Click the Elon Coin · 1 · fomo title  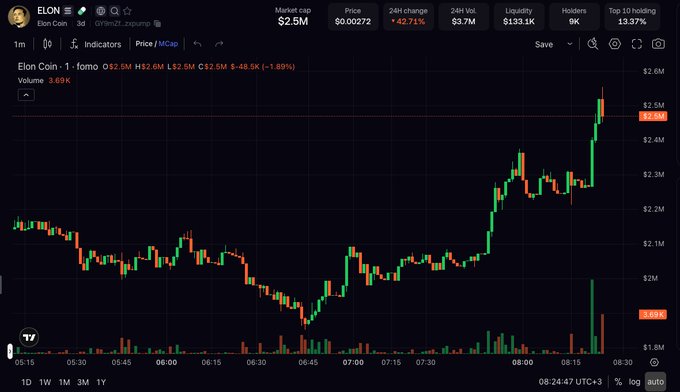point(58,66)
